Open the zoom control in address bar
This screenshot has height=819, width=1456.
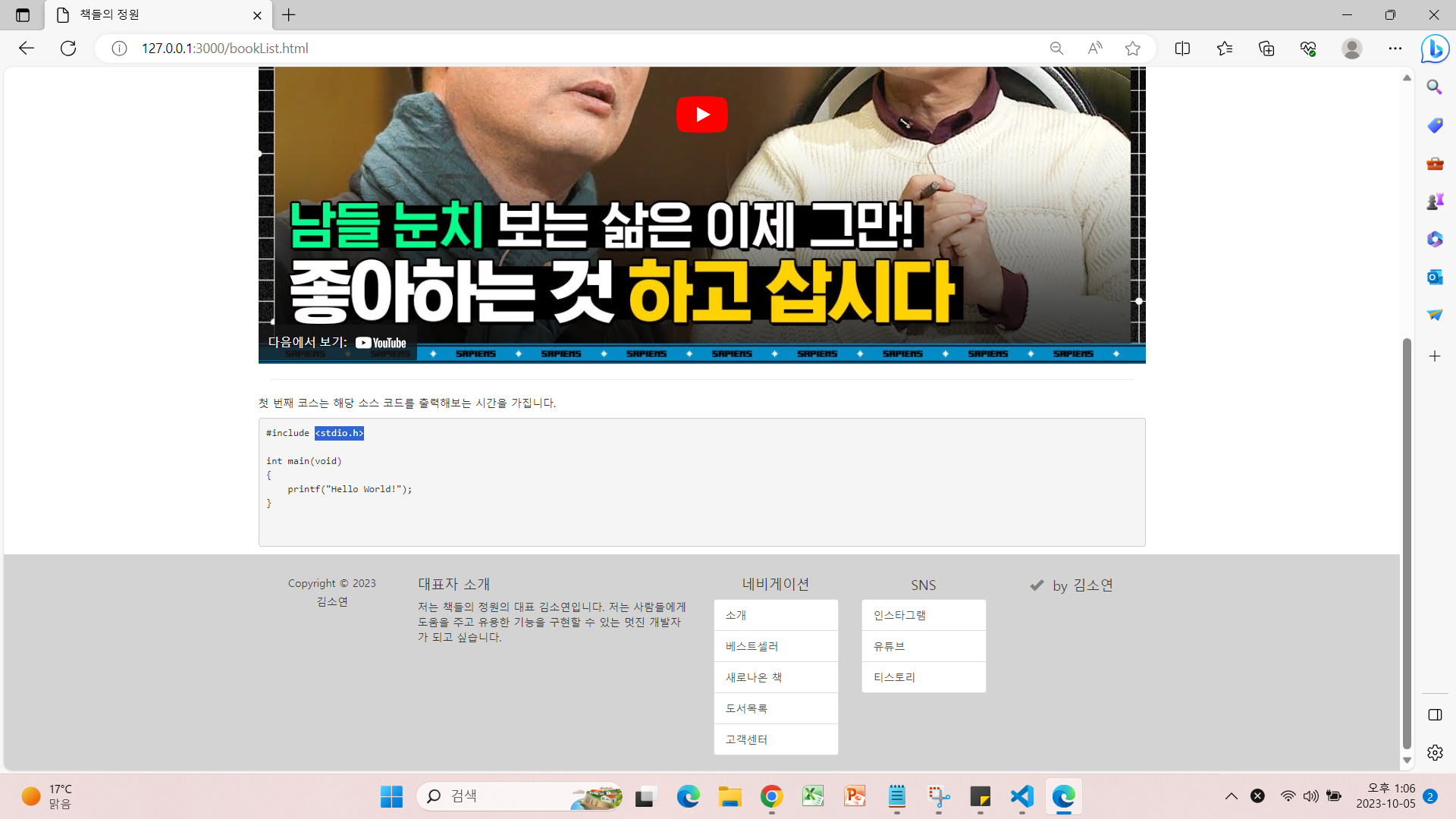(1056, 49)
